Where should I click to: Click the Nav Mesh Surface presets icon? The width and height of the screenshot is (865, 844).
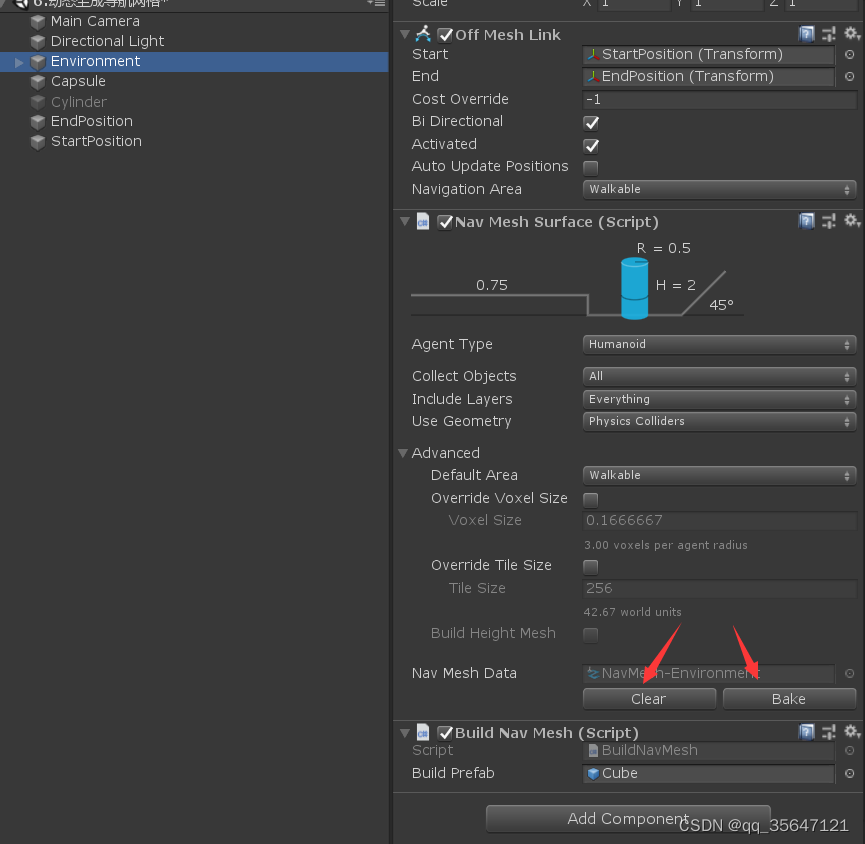point(829,221)
